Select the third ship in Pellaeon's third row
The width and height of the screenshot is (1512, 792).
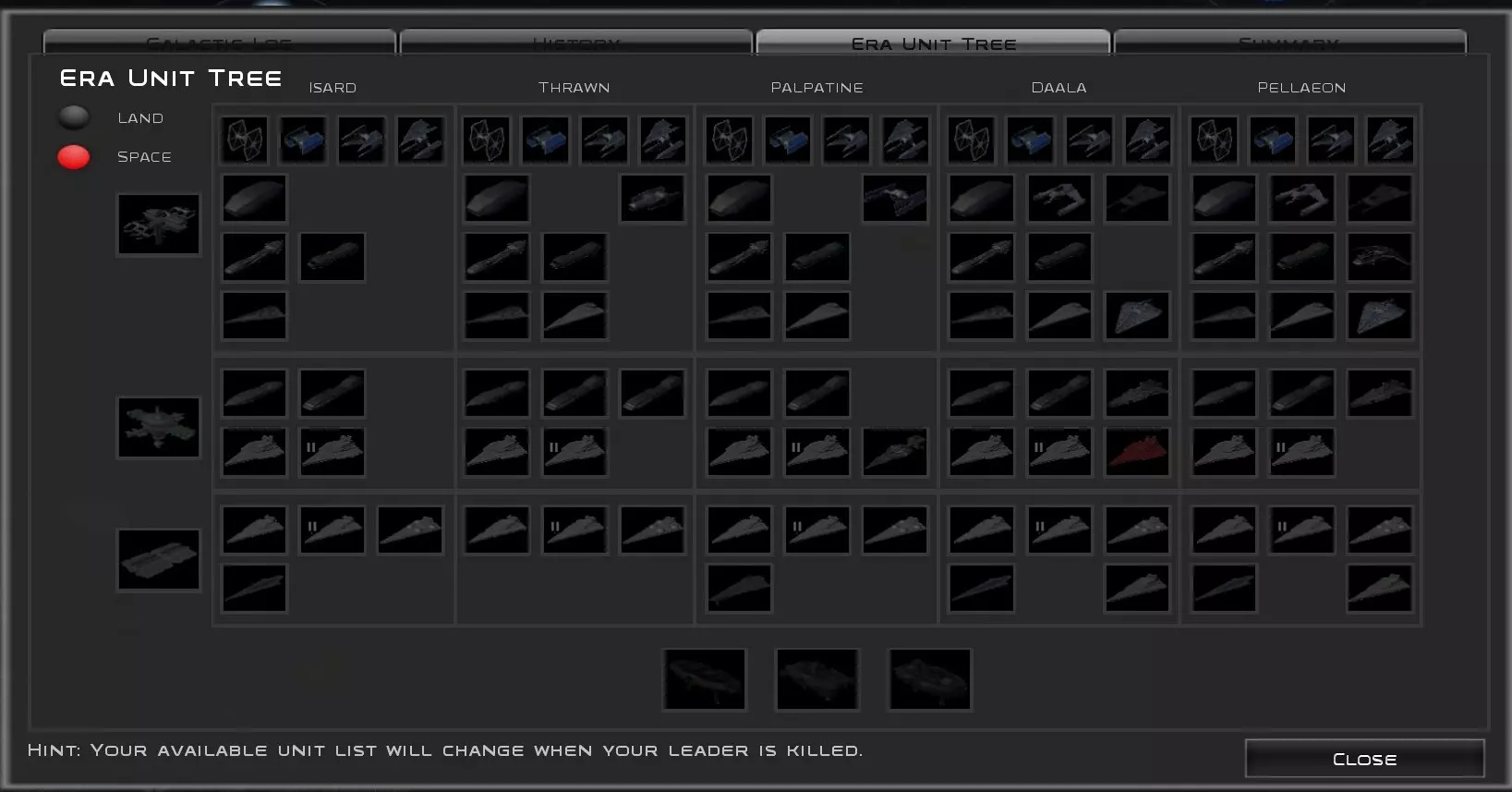click(x=1379, y=257)
